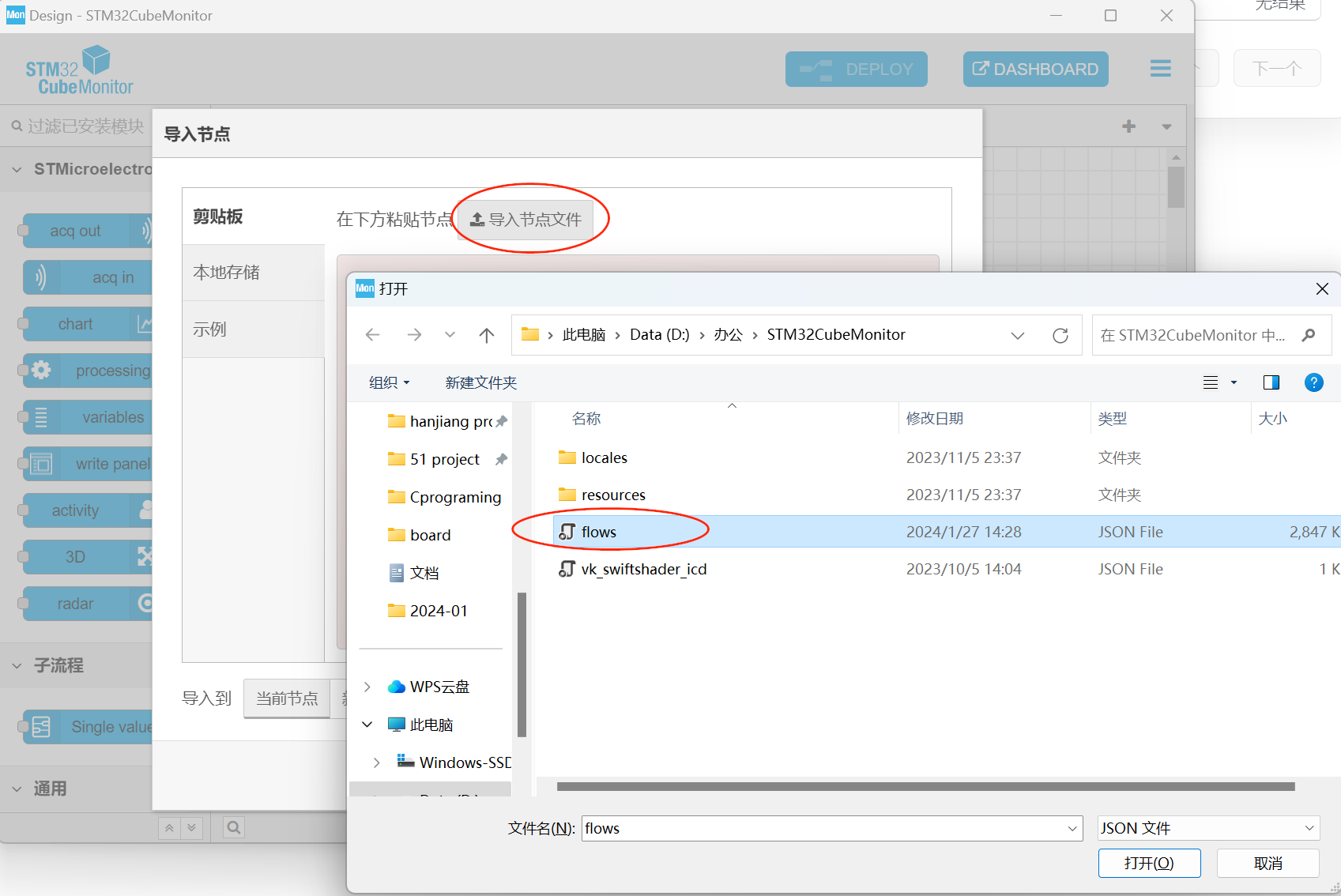Select the chart node in the palette
Screen dimensions: 1341x896
(76, 324)
